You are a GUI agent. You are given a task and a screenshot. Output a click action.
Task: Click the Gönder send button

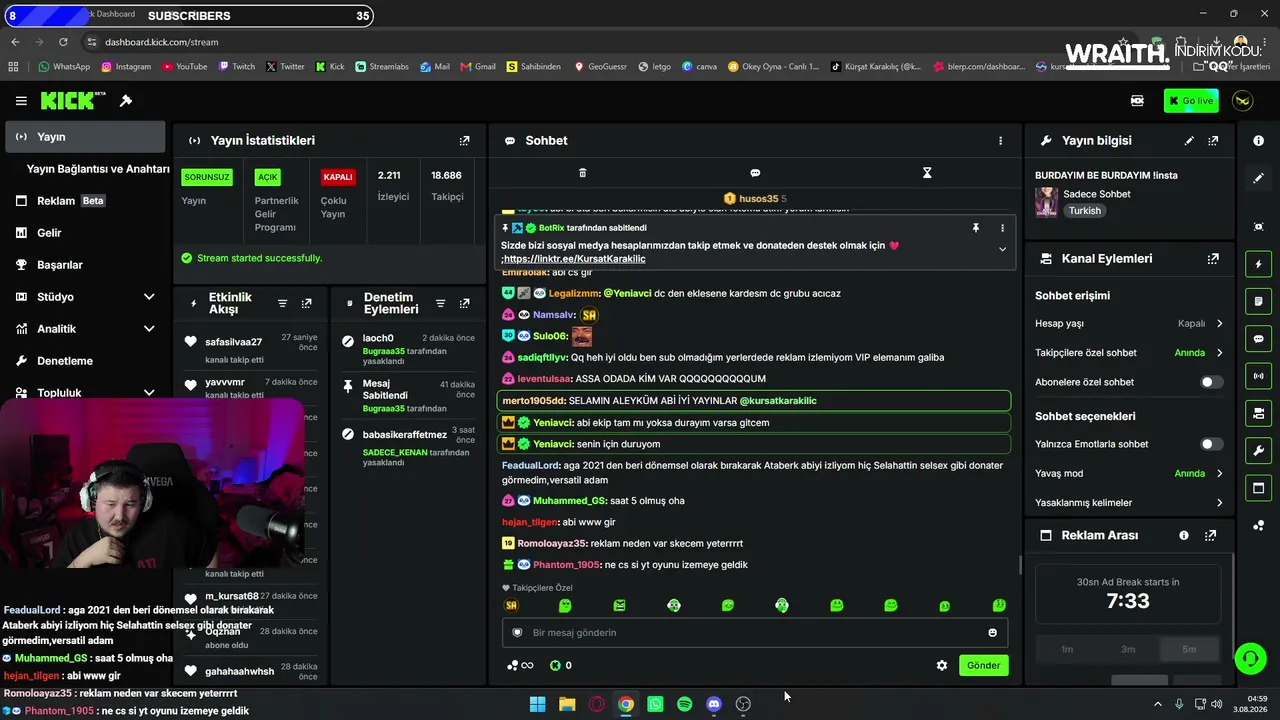coord(983,665)
